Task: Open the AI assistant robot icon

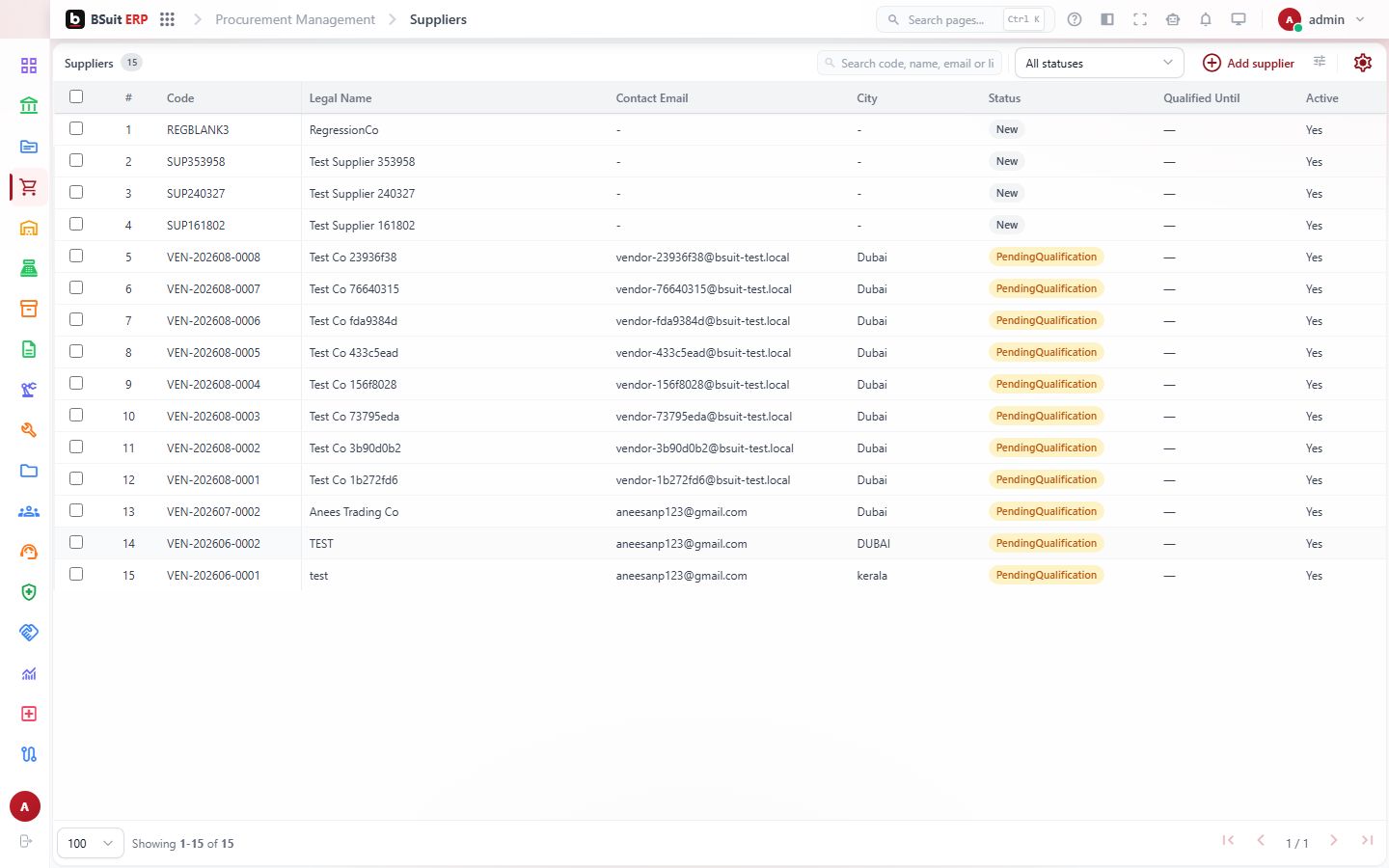Action: point(1173,19)
